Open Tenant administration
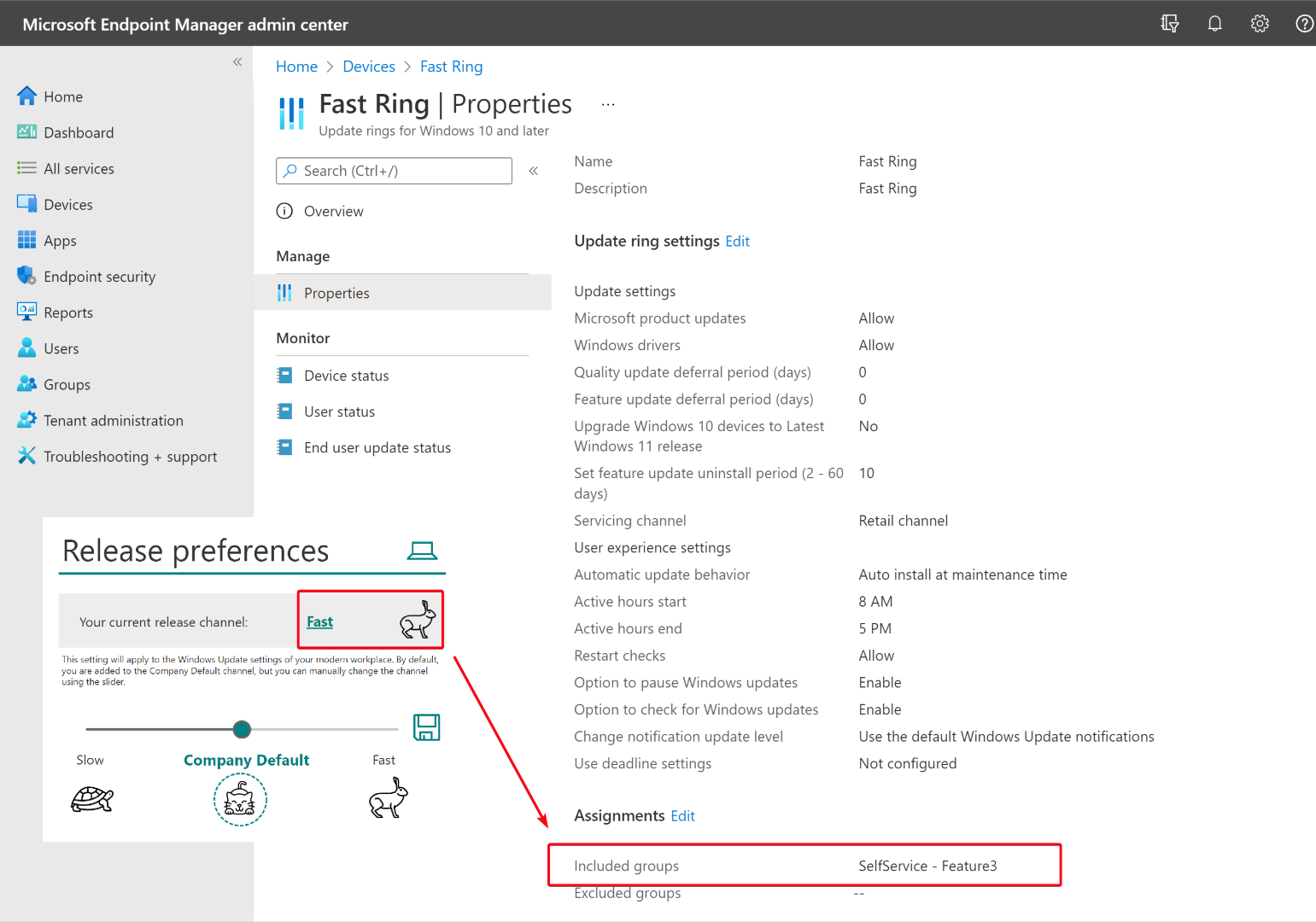The height and width of the screenshot is (922, 1316). click(114, 421)
